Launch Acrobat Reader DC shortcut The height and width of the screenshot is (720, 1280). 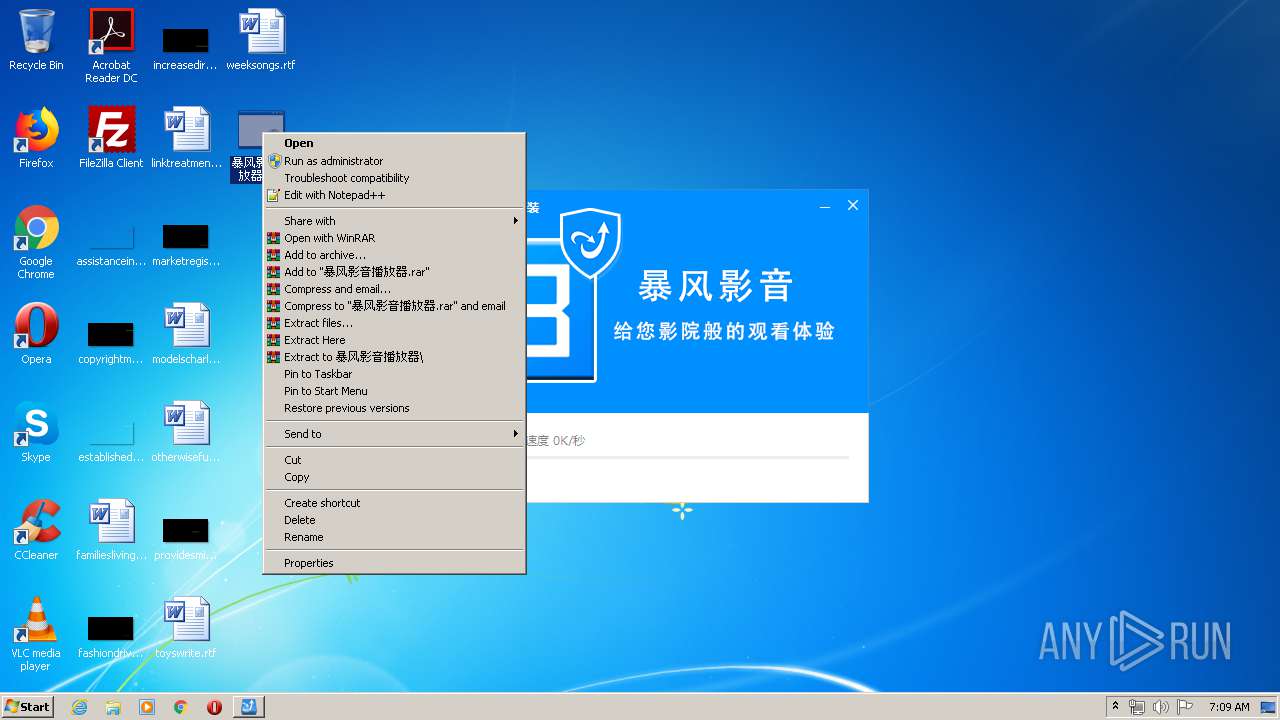(x=111, y=46)
